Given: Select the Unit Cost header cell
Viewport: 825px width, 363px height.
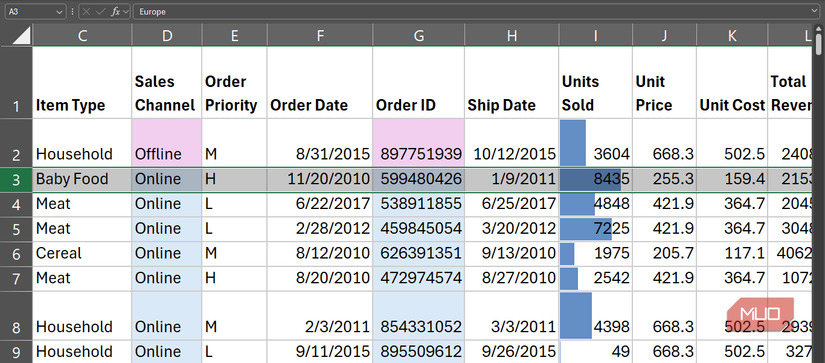Looking at the screenshot, I should (732, 83).
